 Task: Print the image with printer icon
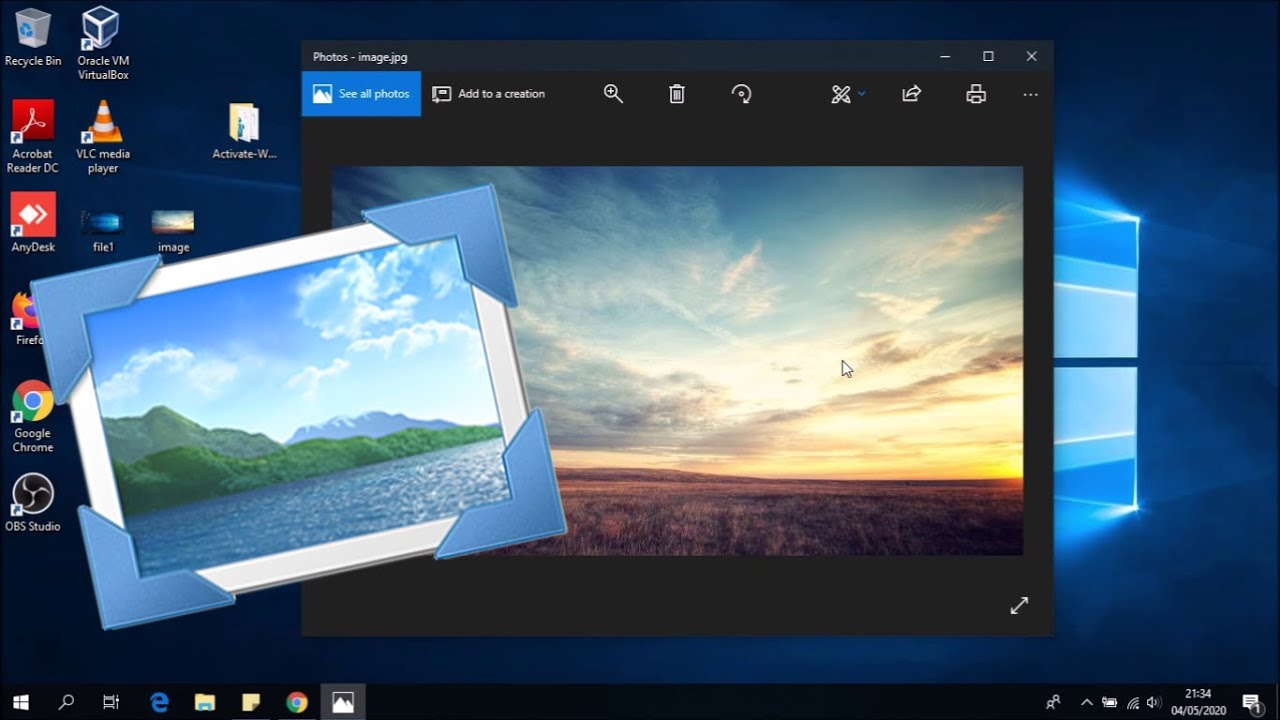click(x=976, y=94)
